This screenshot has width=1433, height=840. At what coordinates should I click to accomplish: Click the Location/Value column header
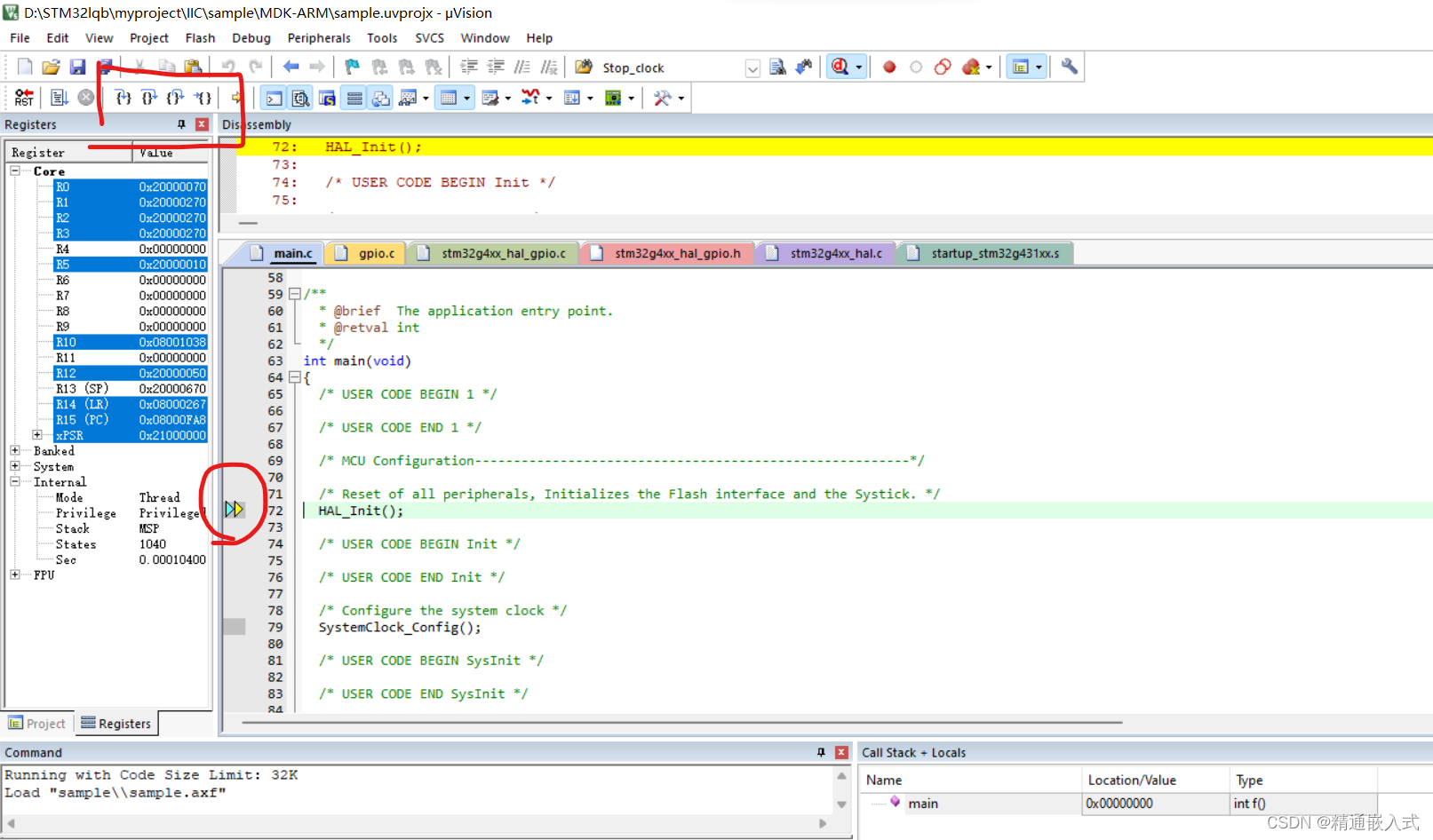tap(1155, 780)
